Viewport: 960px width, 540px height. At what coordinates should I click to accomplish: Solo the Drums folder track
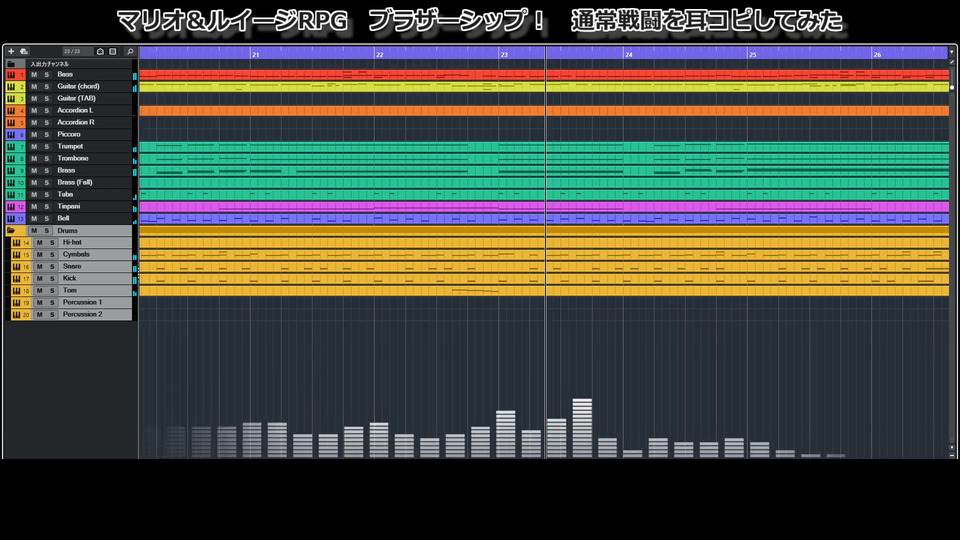pos(47,231)
